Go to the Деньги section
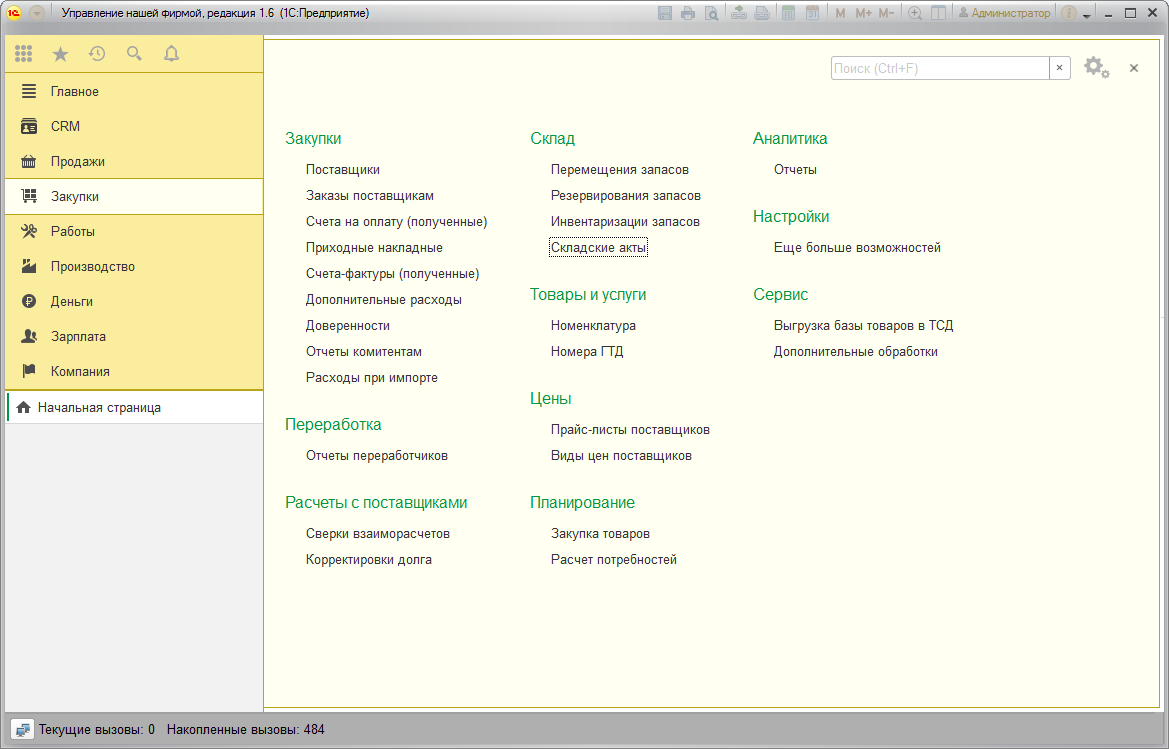The height and width of the screenshot is (749, 1169). point(134,301)
